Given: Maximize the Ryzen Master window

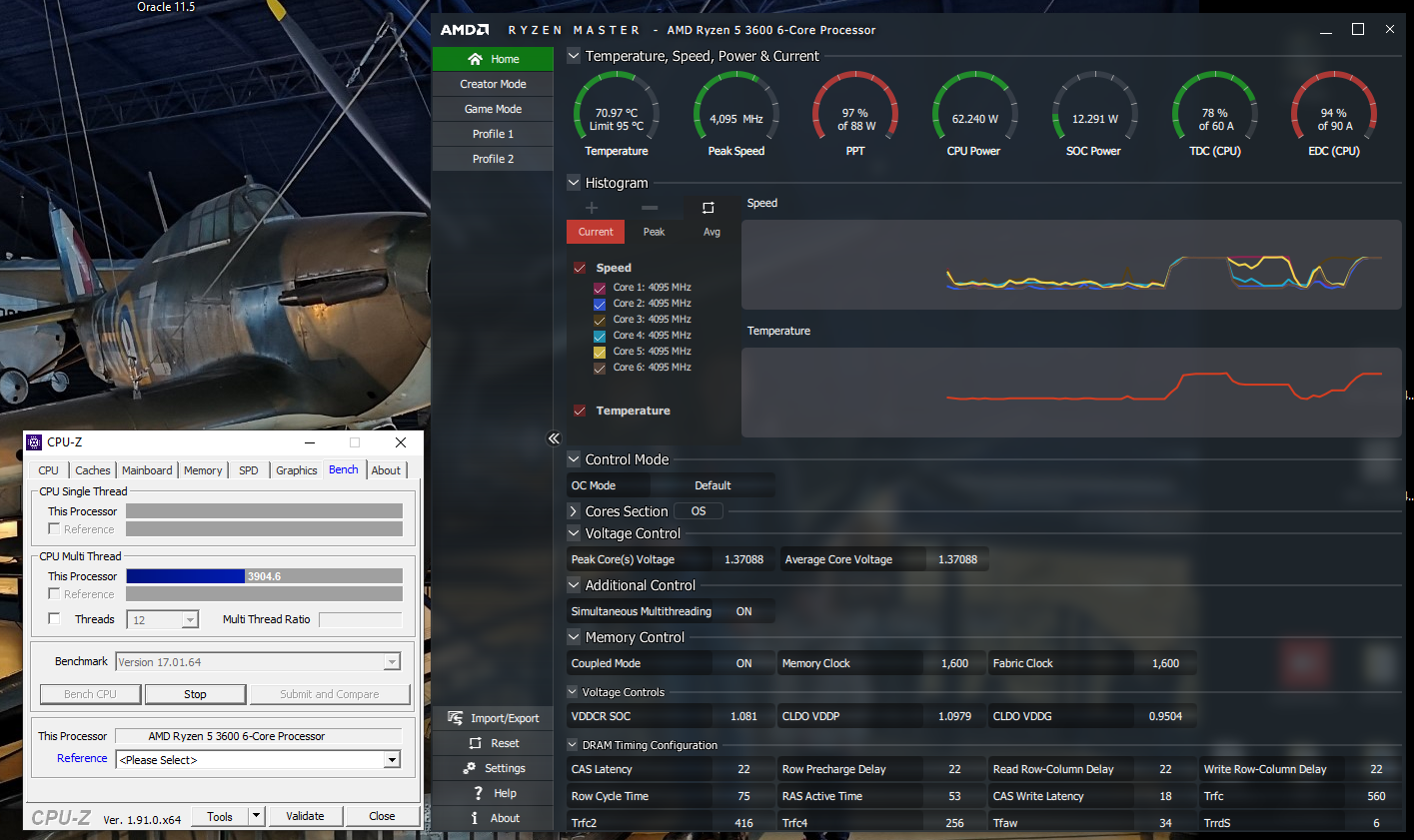Looking at the screenshot, I should point(1358,30).
